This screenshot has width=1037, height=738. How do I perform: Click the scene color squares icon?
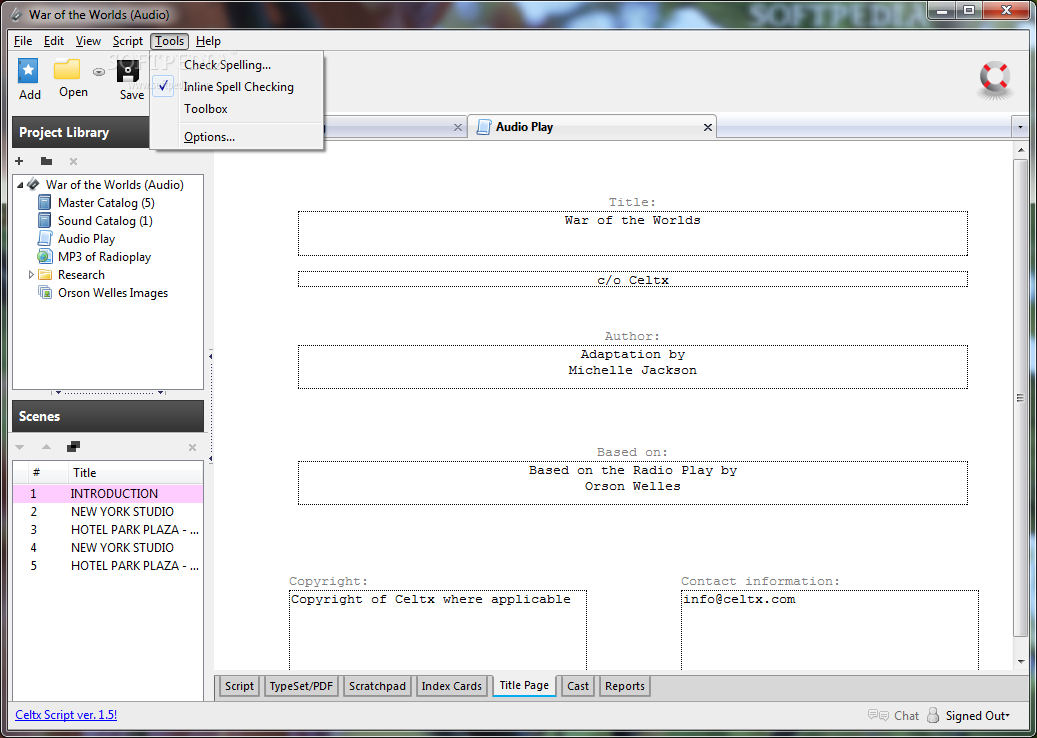[x=73, y=447]
